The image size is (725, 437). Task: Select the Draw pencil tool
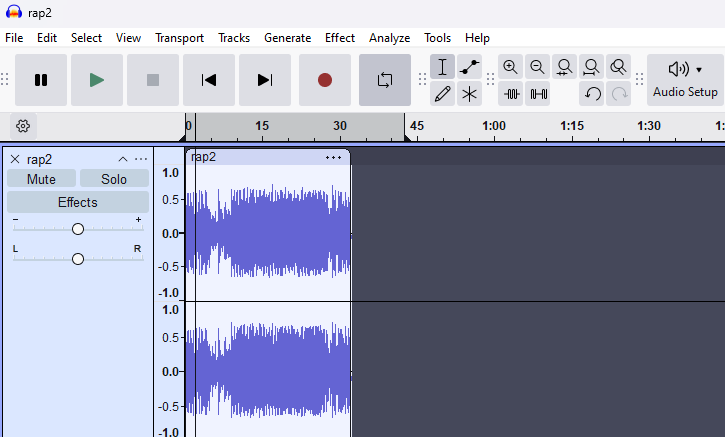point(442,94)
